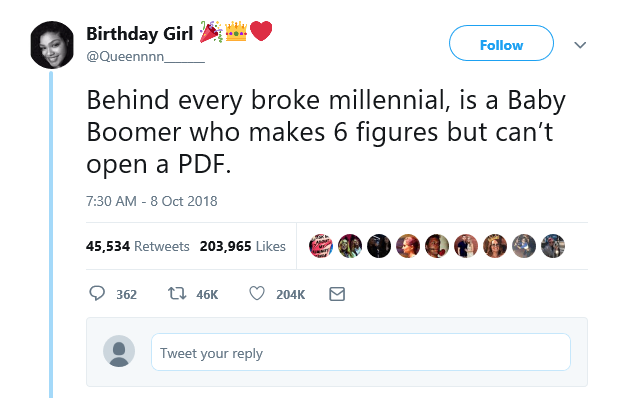Open first liker avatar with pink sign
Viewport: 620px width, 398px height.
click(321, 246)
